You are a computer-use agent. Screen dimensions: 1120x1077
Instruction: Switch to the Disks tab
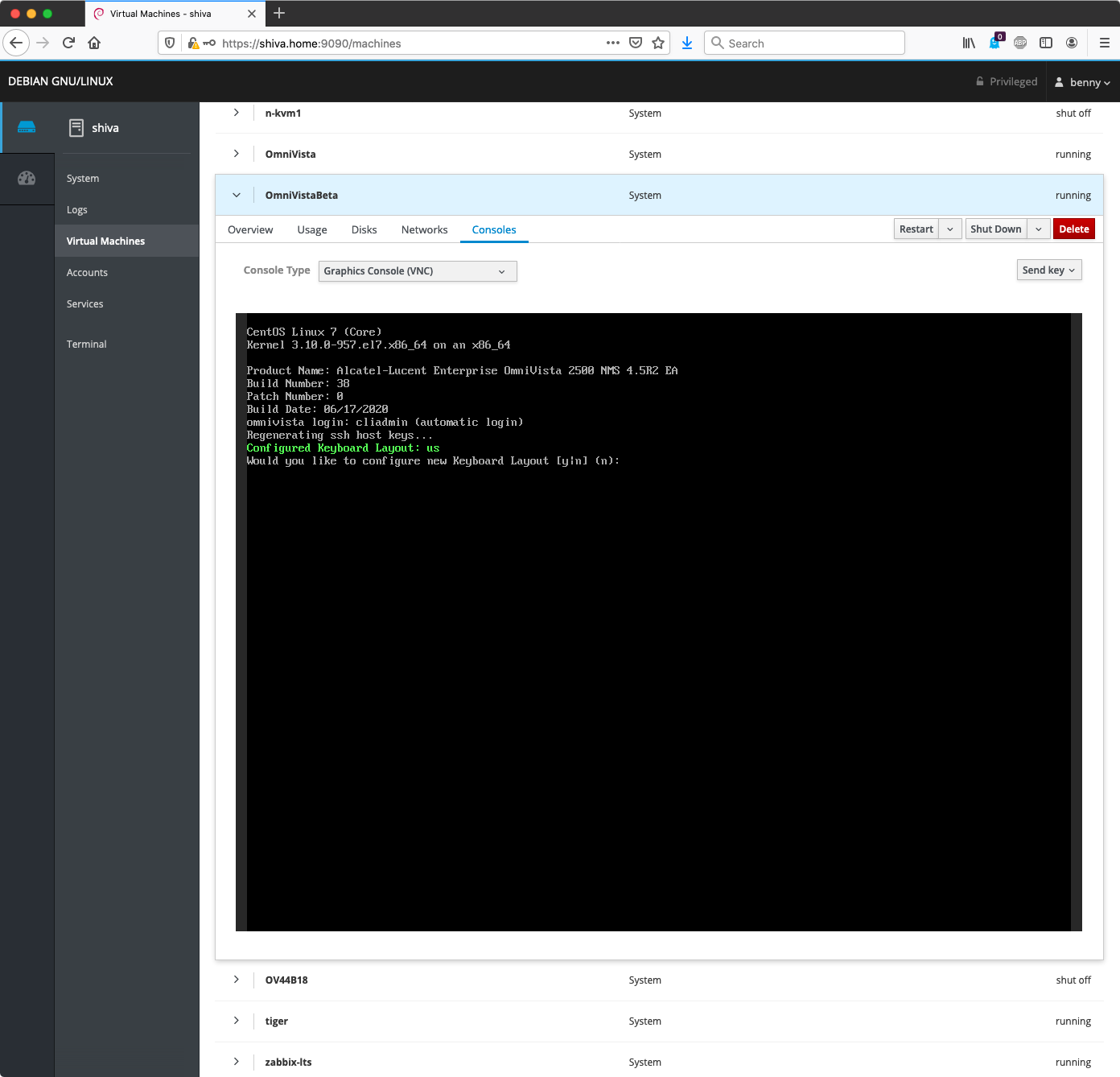364,230
